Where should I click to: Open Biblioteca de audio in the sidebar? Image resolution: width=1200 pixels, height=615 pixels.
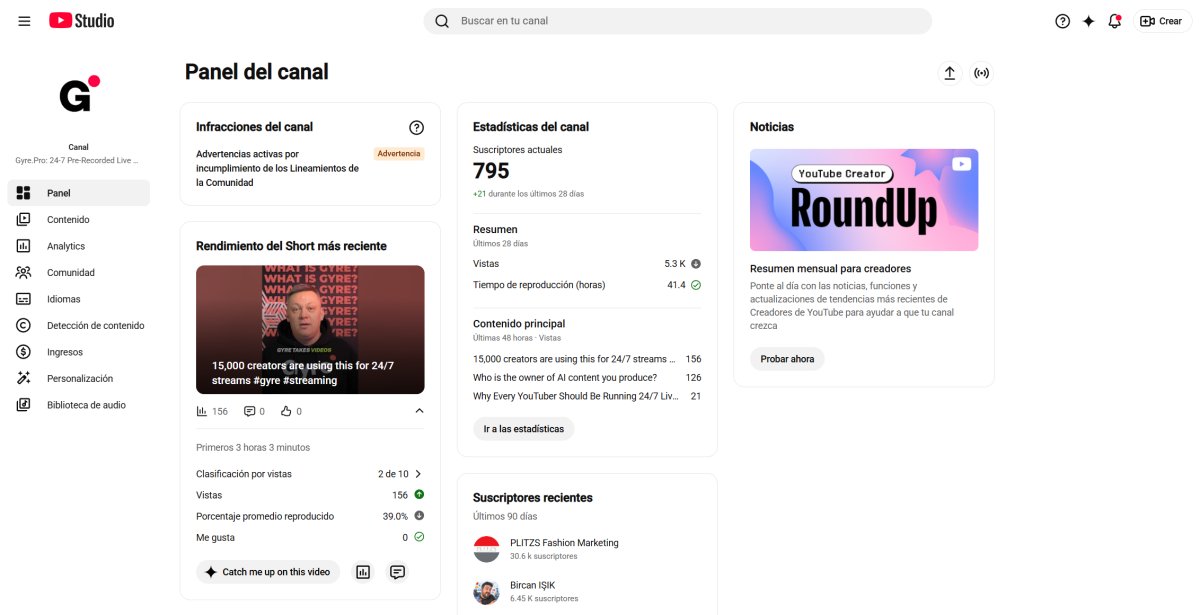[78, 405]
